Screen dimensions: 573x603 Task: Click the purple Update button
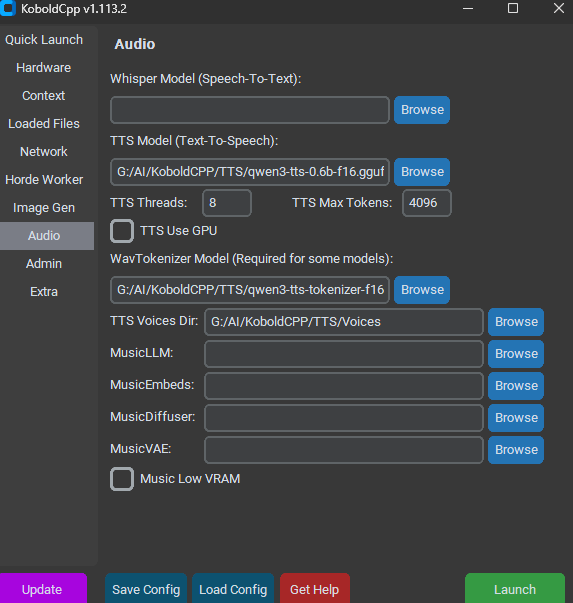click(42, 589)
